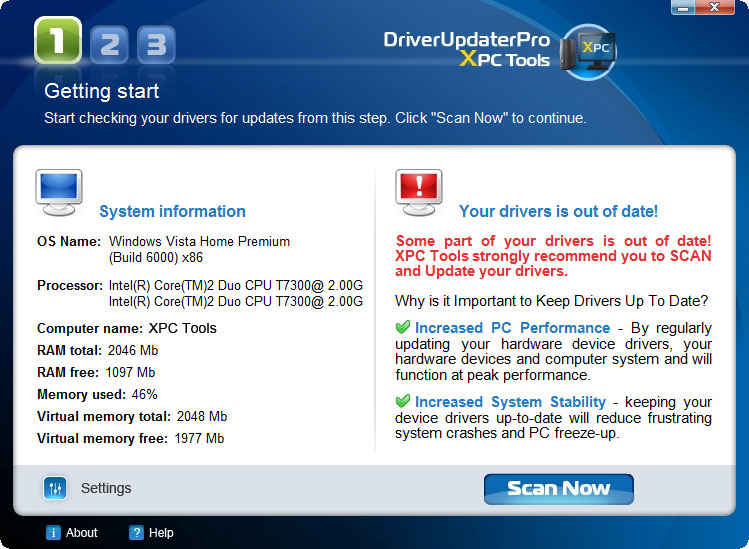Image resolution: width=749 pixels, height=549 pixels.
Task: Click the green checkmark beside Increased System Stability
Action: [x=403, y=400]
